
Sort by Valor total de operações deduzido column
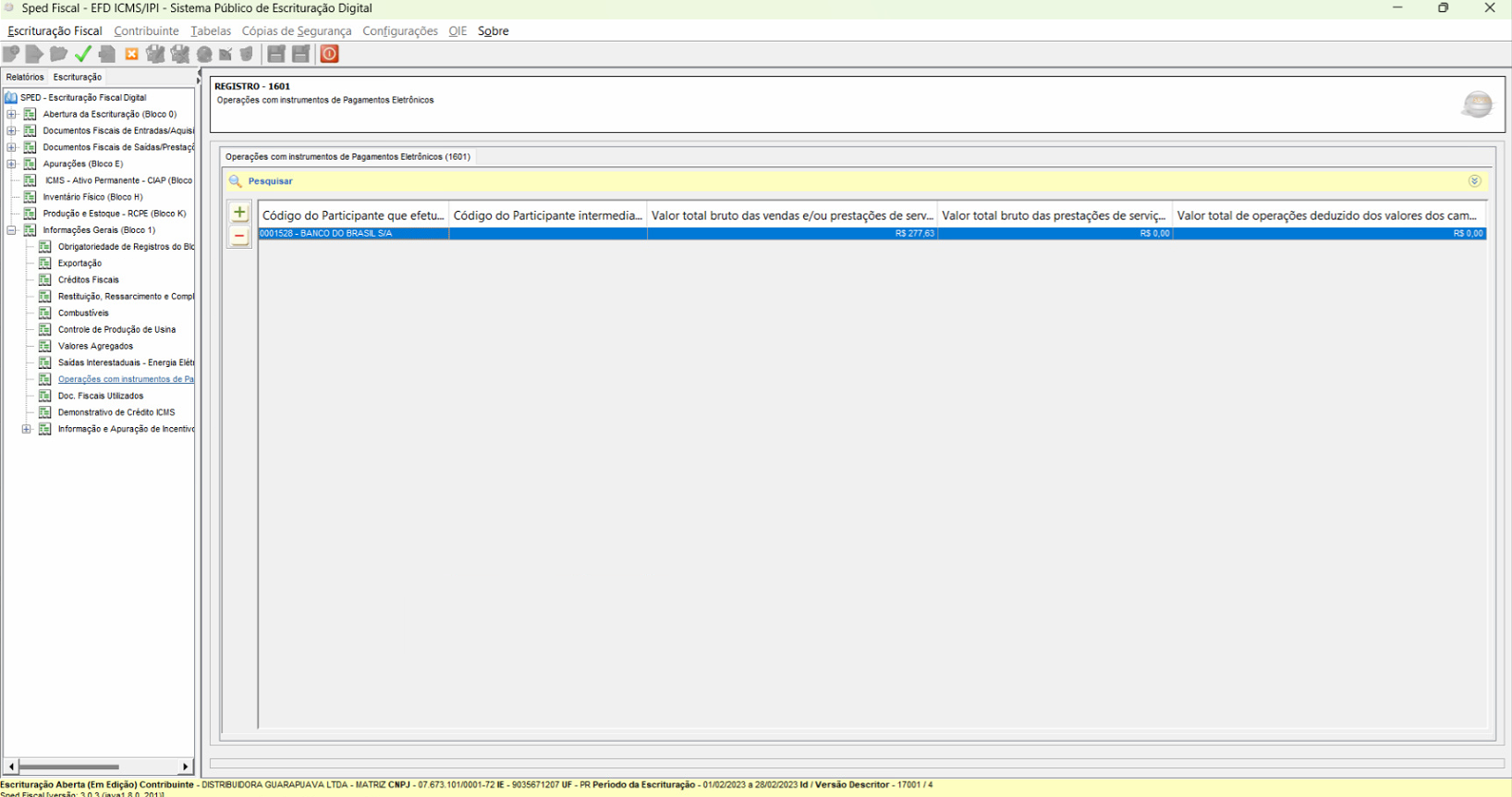coord(1329,215)
